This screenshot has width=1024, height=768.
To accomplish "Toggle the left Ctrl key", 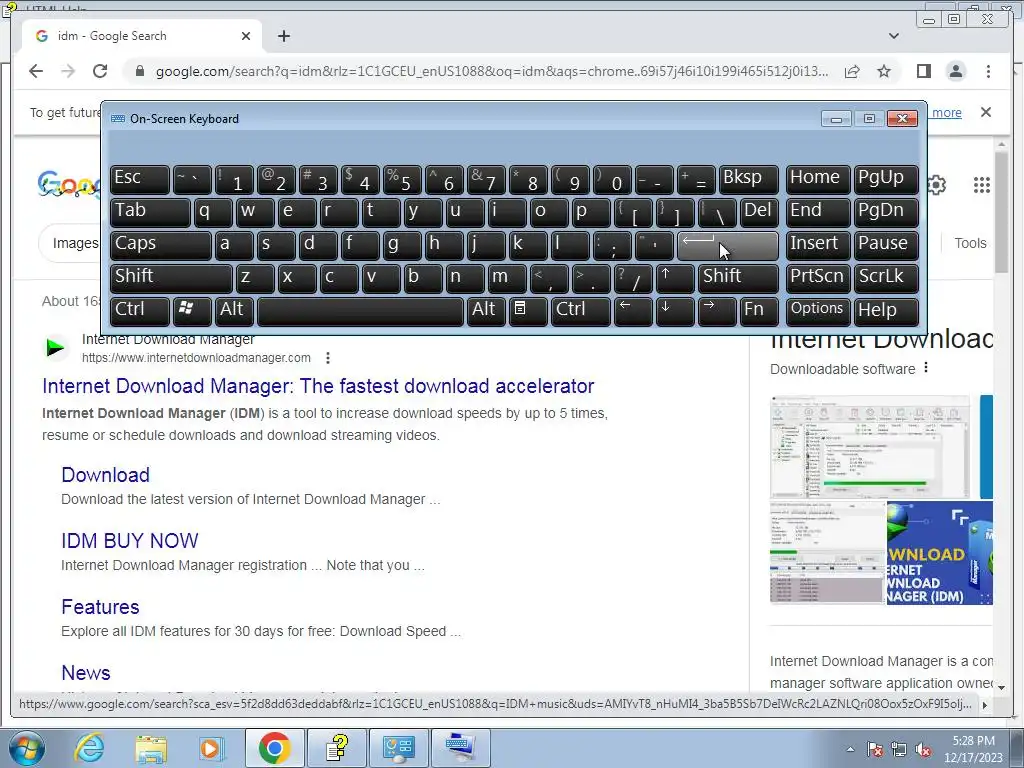I will coord(140,311).
